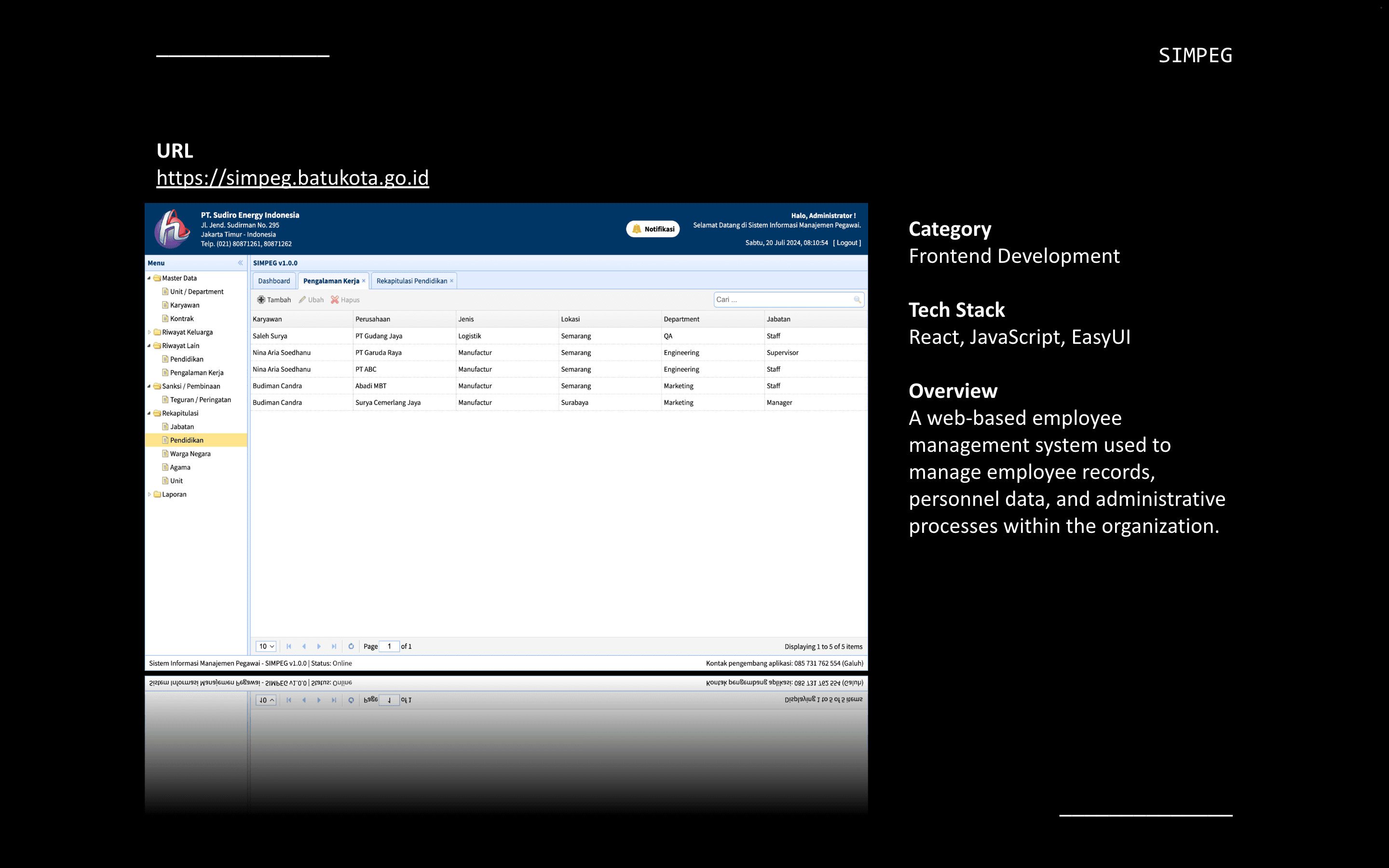
Task: Open Karyawan in the menu tree
Action: [x=185, y=305]
